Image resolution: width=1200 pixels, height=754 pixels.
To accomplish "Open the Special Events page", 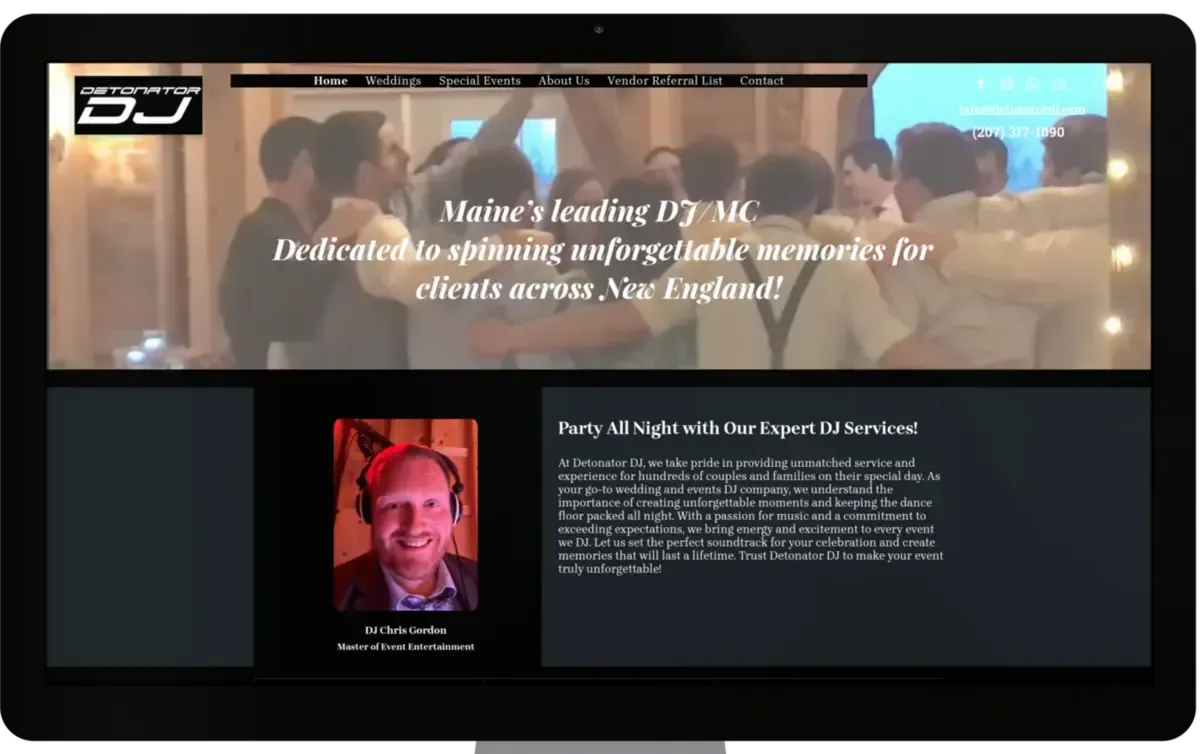I will [x=480, y=81].
